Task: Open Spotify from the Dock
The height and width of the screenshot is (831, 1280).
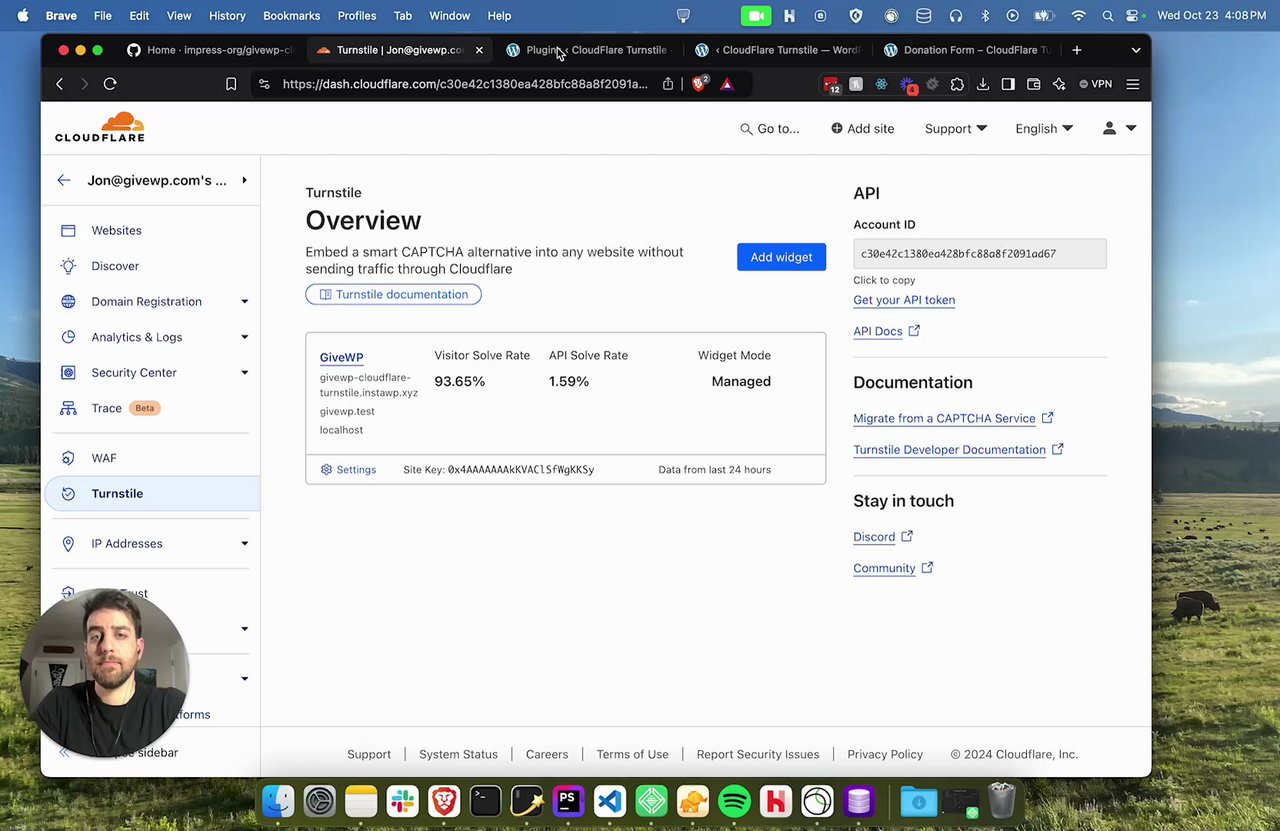Action: pos(734,801)
